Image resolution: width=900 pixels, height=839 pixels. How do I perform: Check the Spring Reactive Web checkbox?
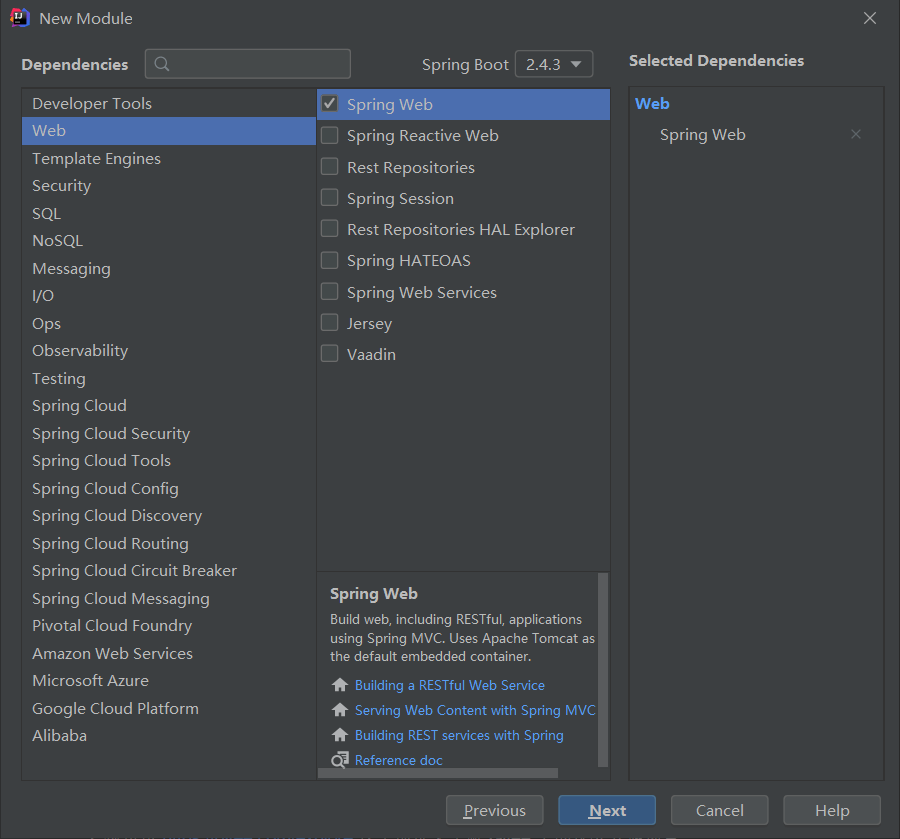[329, 135]
